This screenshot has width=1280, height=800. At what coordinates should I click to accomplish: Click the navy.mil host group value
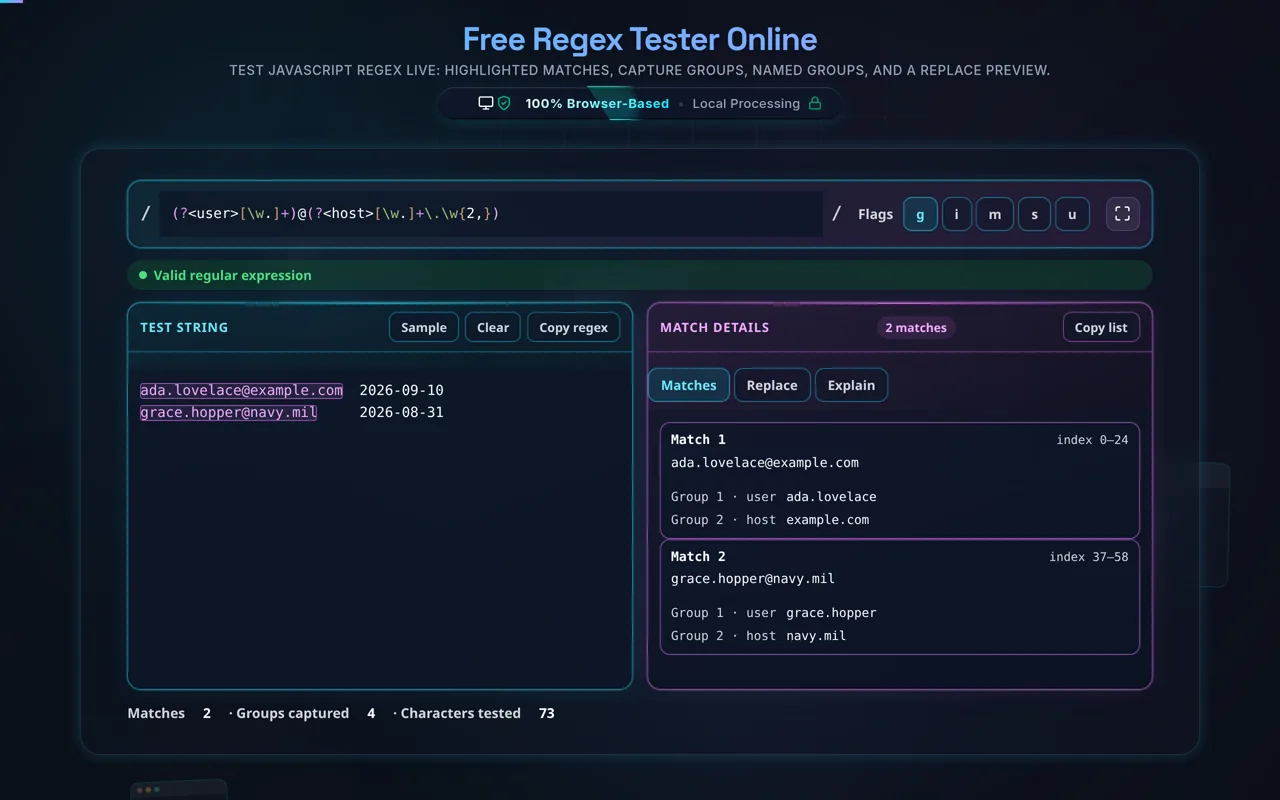[x=816, y=636]
